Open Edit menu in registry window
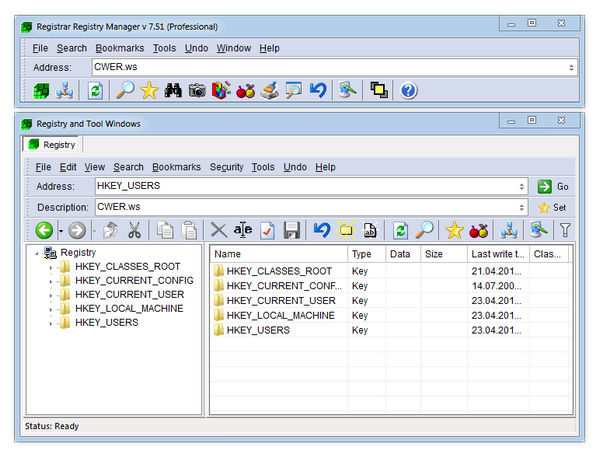The image size is (600, 458). tap(68, 167)
